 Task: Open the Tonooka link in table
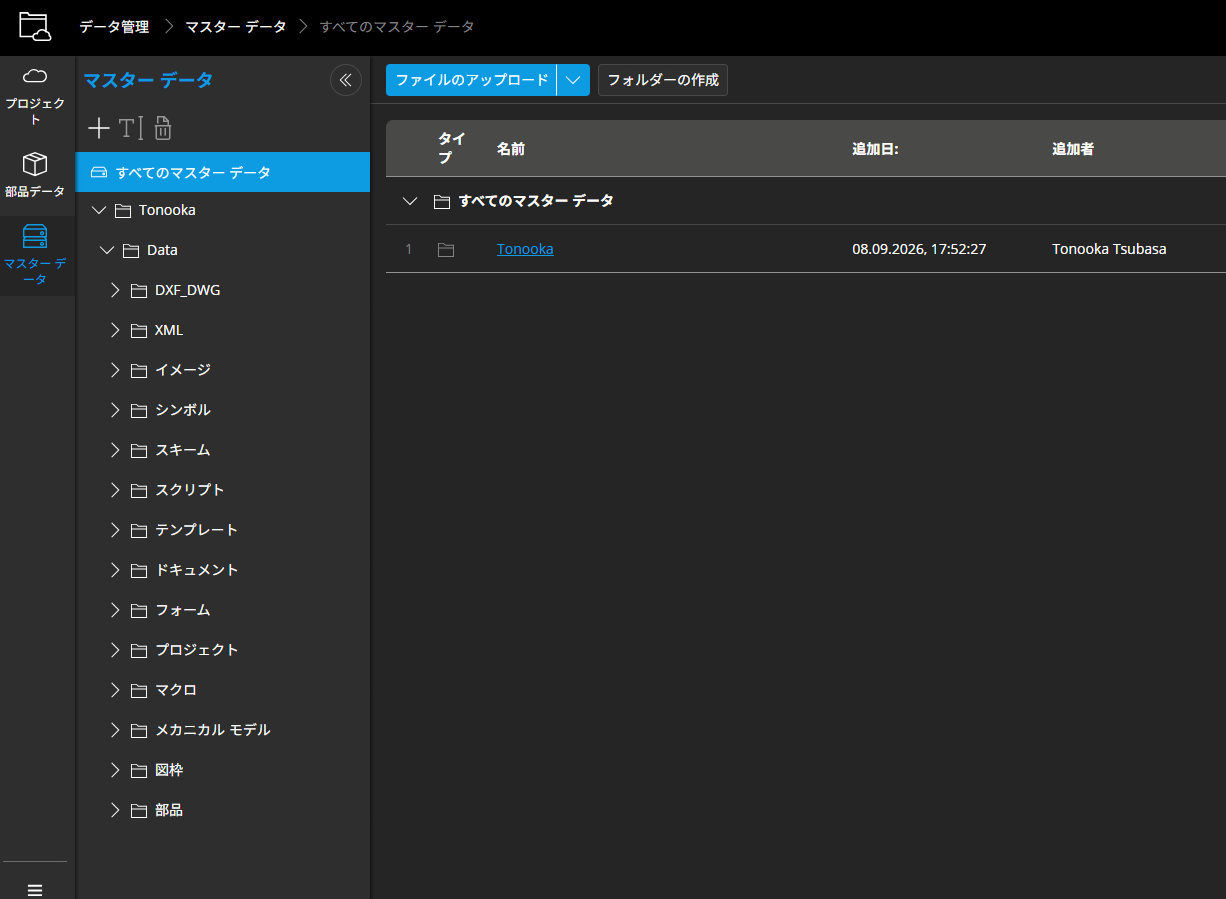point(525,249)
